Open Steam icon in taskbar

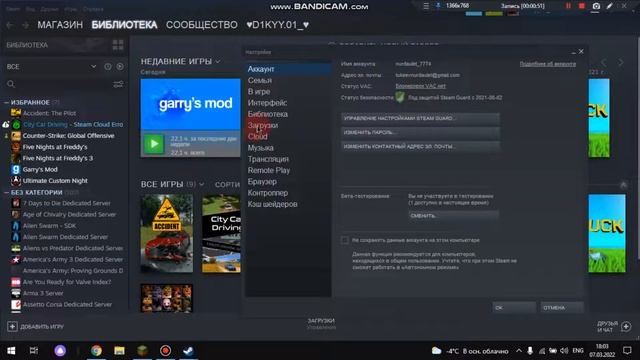[x=188, y=351]
